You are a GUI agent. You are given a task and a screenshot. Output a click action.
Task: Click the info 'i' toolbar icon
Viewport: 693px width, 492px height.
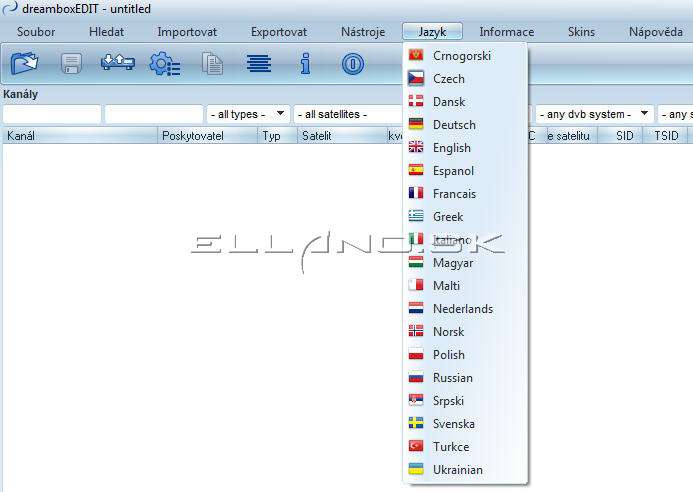click(x=305, y=63)
